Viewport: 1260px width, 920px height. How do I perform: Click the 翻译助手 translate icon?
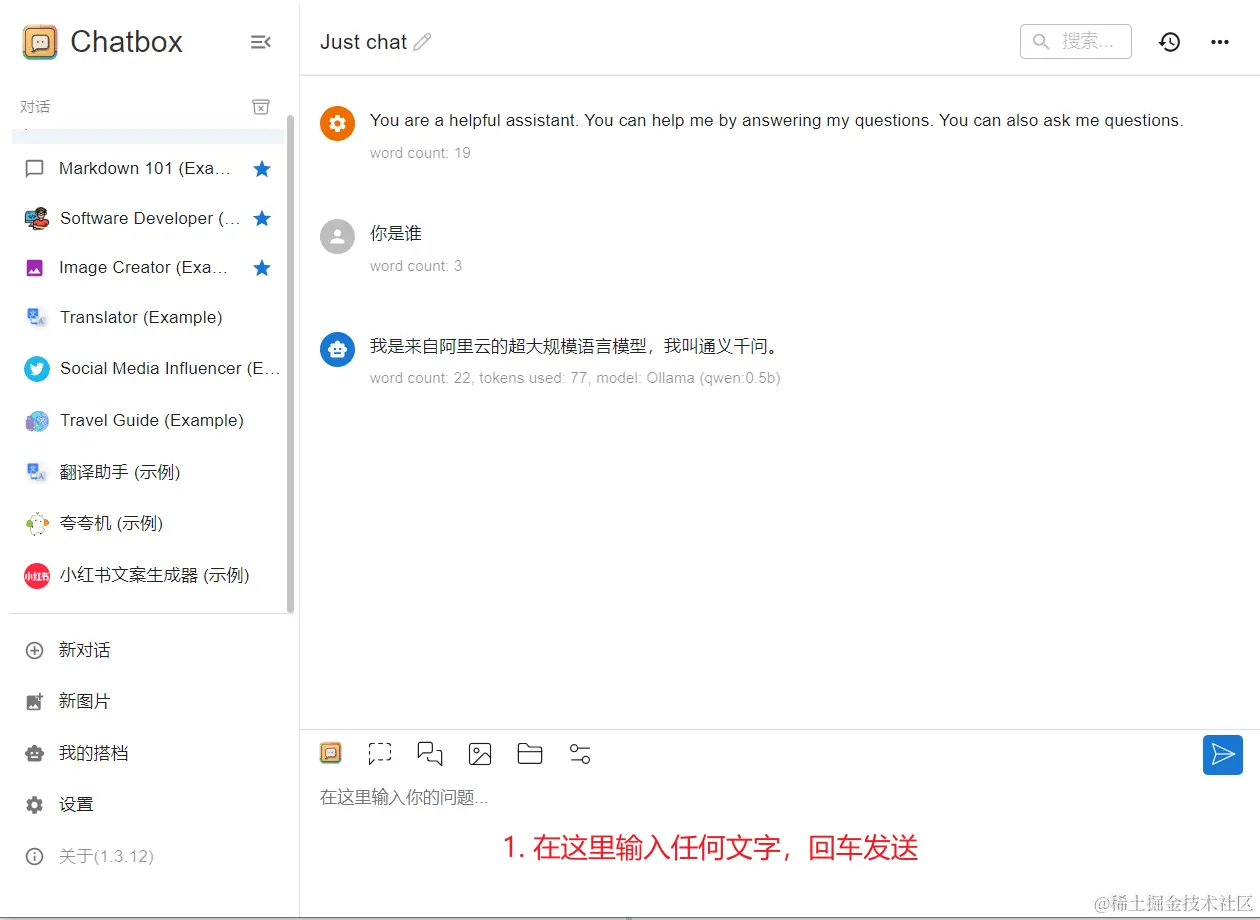(x=37, y=472)
